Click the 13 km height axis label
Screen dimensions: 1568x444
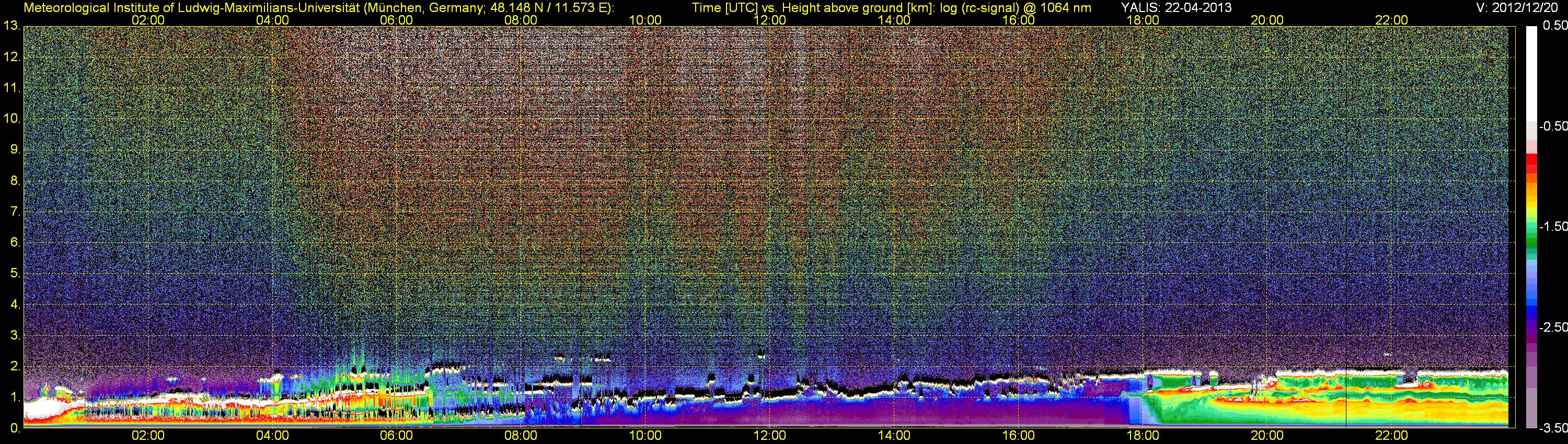(11, 26)
